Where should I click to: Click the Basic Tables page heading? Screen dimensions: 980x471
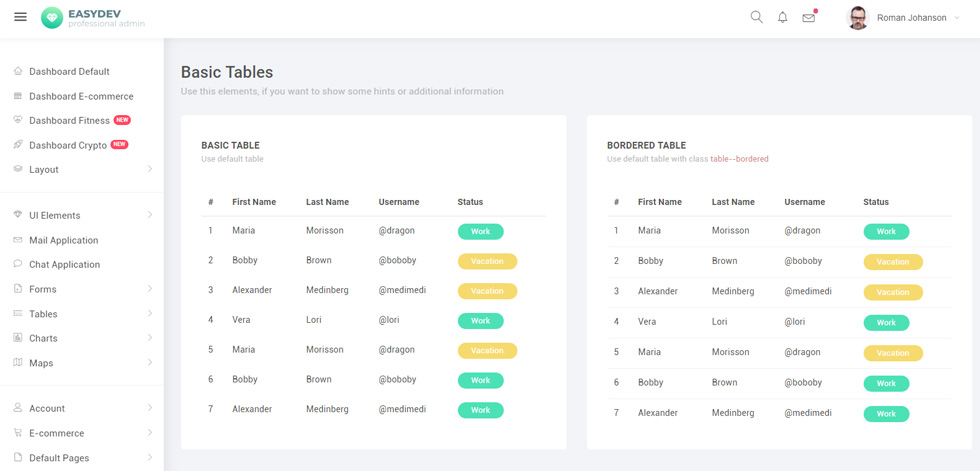click(227, 72)
